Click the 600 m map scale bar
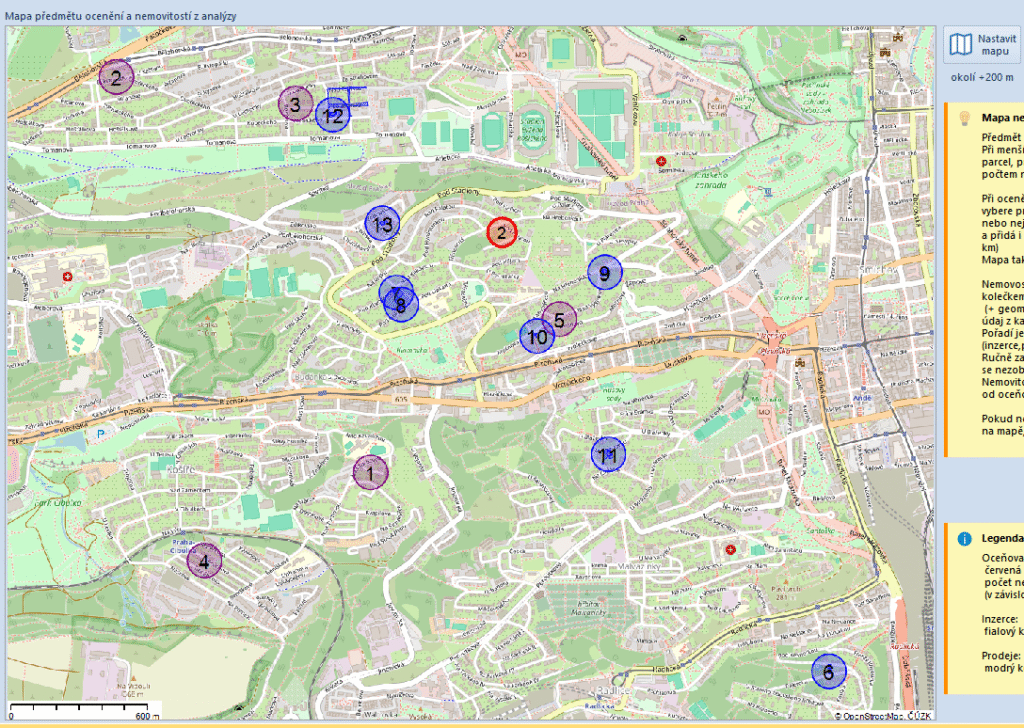This screenshot has width=1024, height=728. 84,710
